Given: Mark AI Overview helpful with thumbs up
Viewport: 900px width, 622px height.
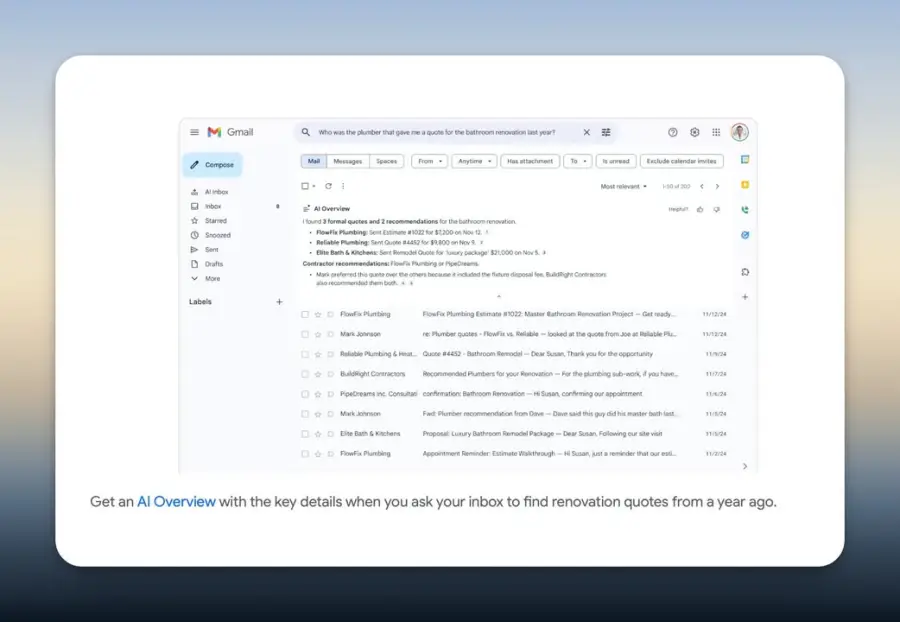Looking at the screenshot, I should pyautogui.click(x=700, y=209).
